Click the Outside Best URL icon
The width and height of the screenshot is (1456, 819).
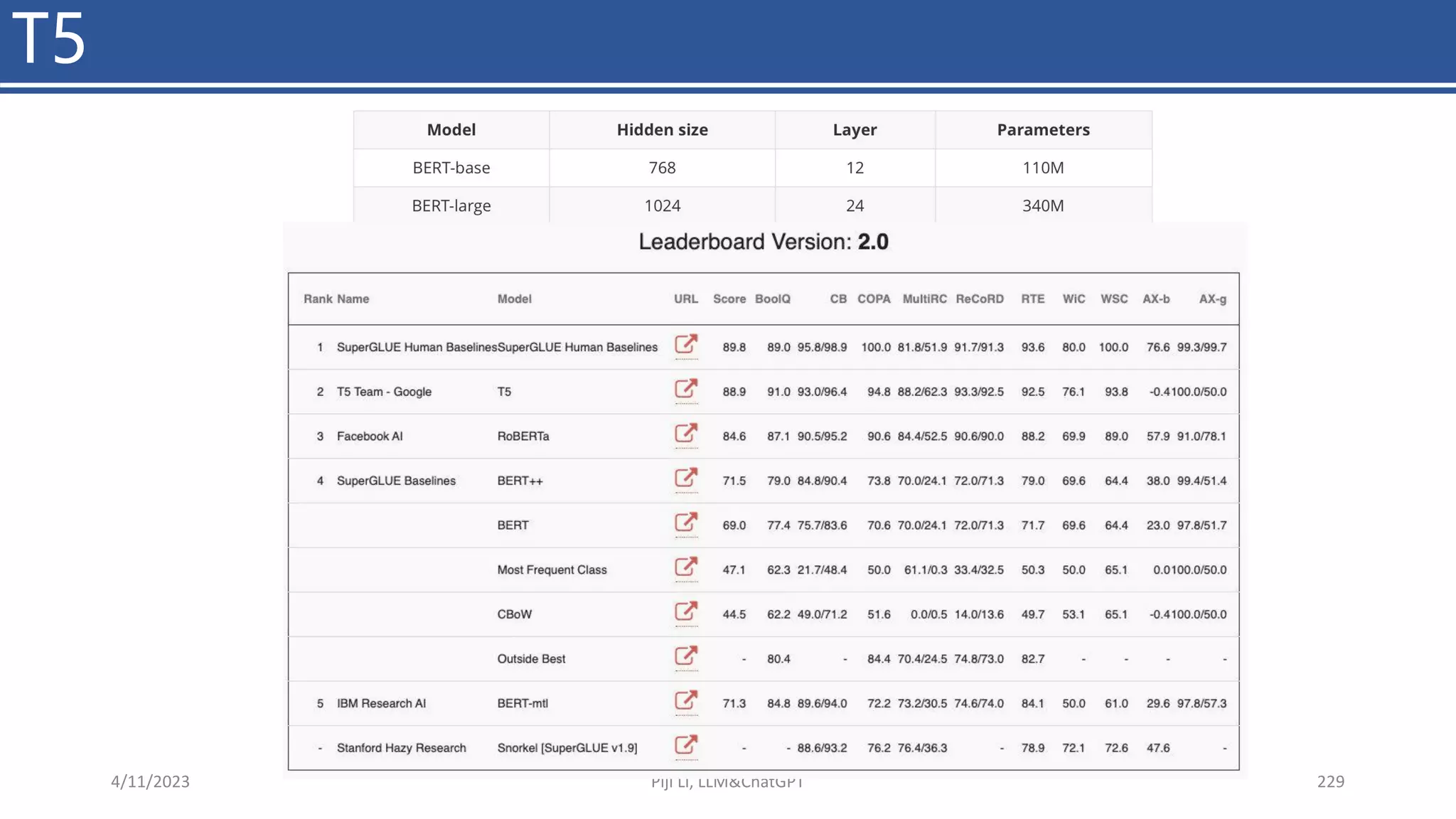pos(686,656)
